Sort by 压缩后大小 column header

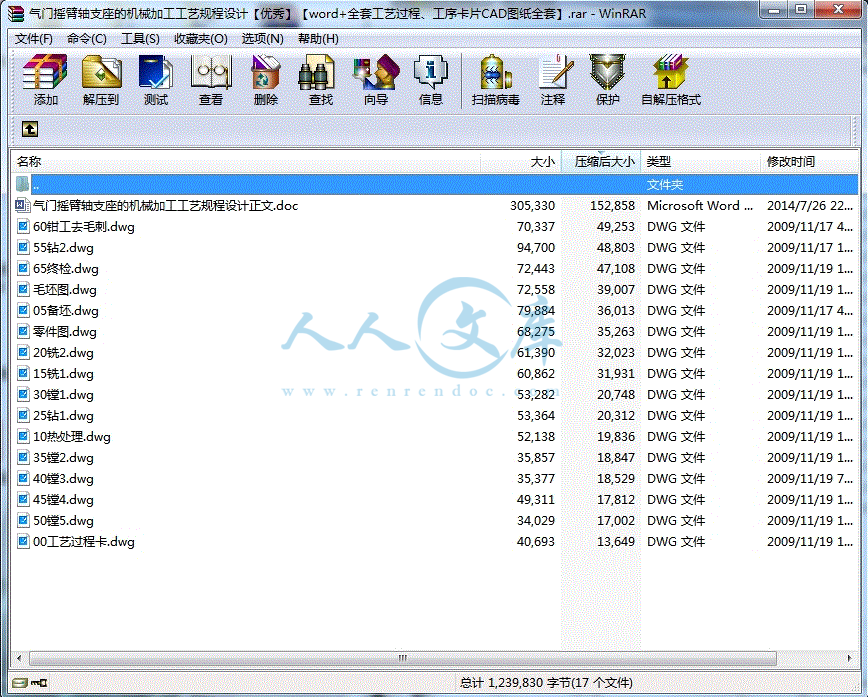click(601, 162)
